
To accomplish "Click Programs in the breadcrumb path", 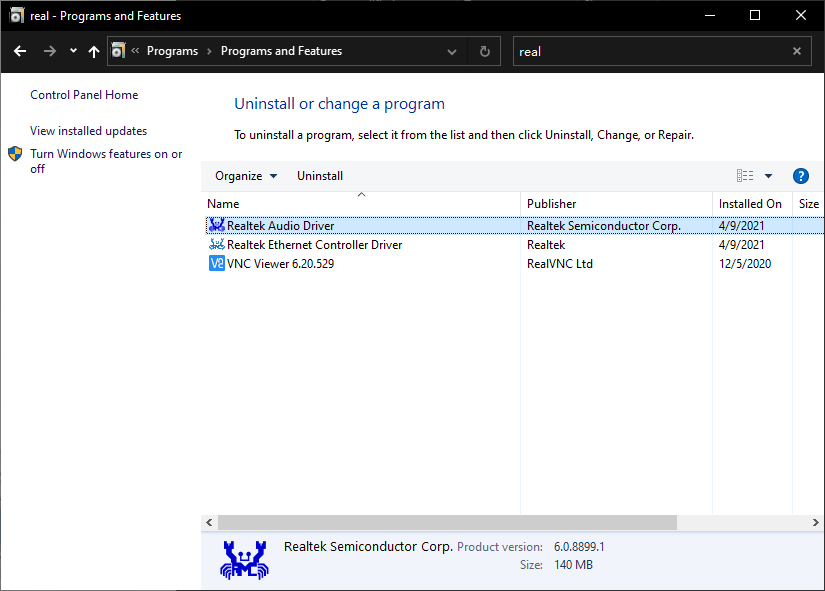I will click(x=172, y=51).
